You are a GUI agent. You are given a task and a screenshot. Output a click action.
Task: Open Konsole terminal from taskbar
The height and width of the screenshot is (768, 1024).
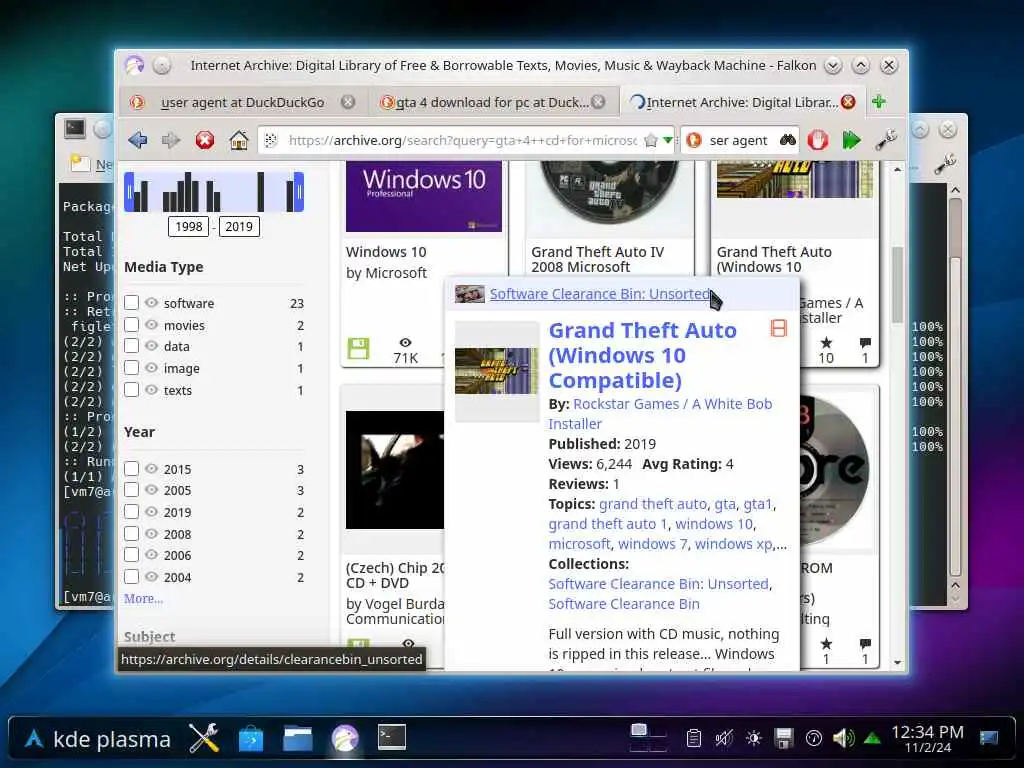pyautogui.click(x=392, y=737)
